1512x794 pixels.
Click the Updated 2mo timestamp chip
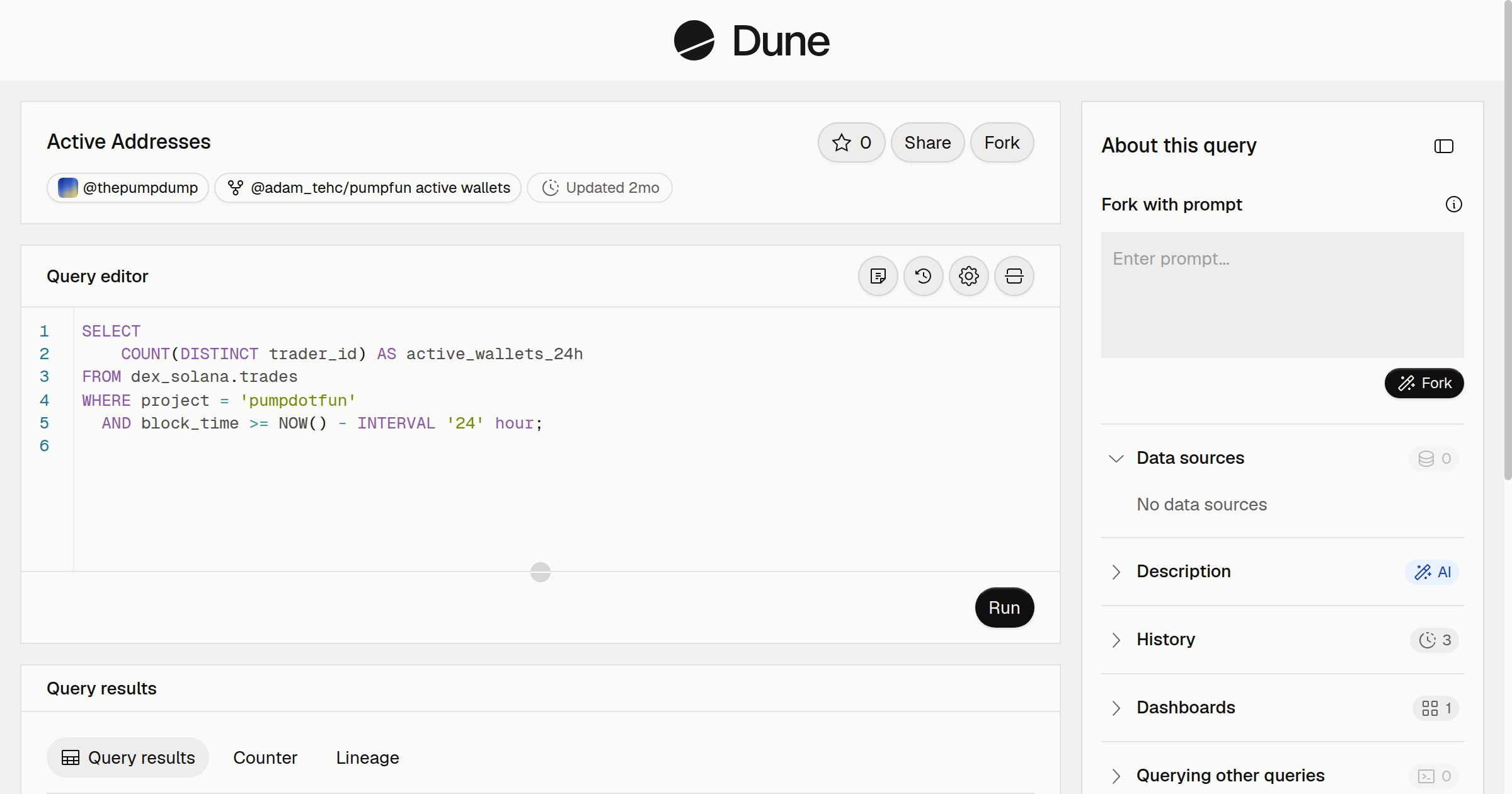tap(600, 188)
